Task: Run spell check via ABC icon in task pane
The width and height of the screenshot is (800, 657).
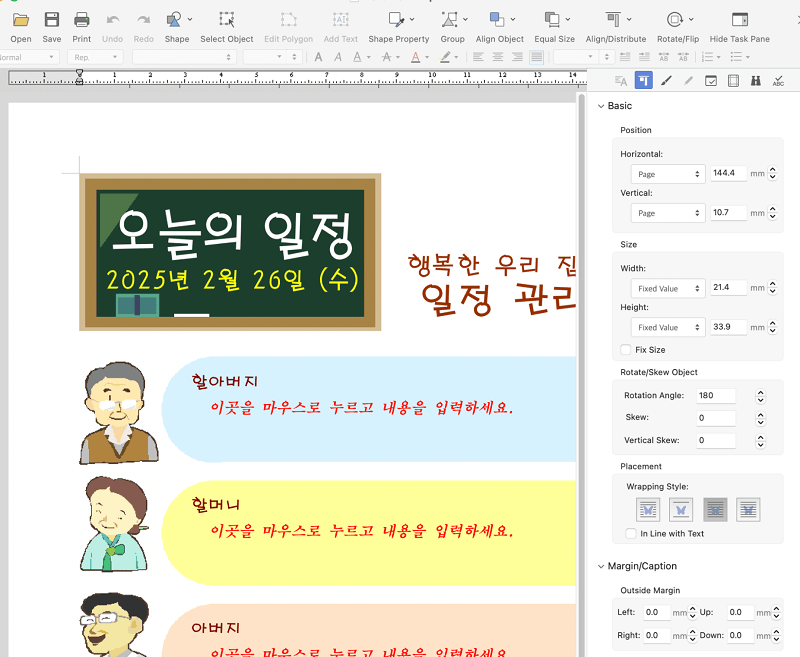Action: 781,81
